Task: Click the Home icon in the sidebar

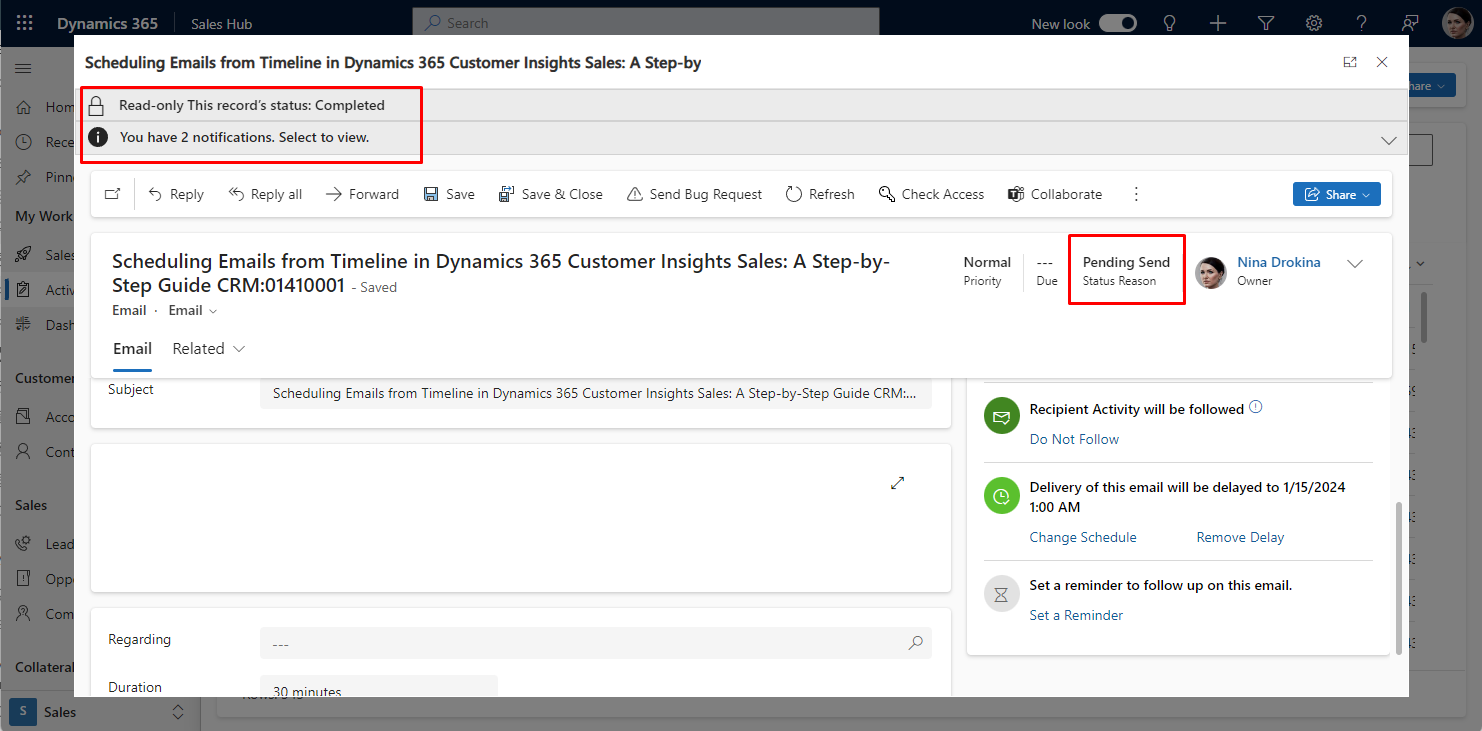Action: click(x=24, y=107)
